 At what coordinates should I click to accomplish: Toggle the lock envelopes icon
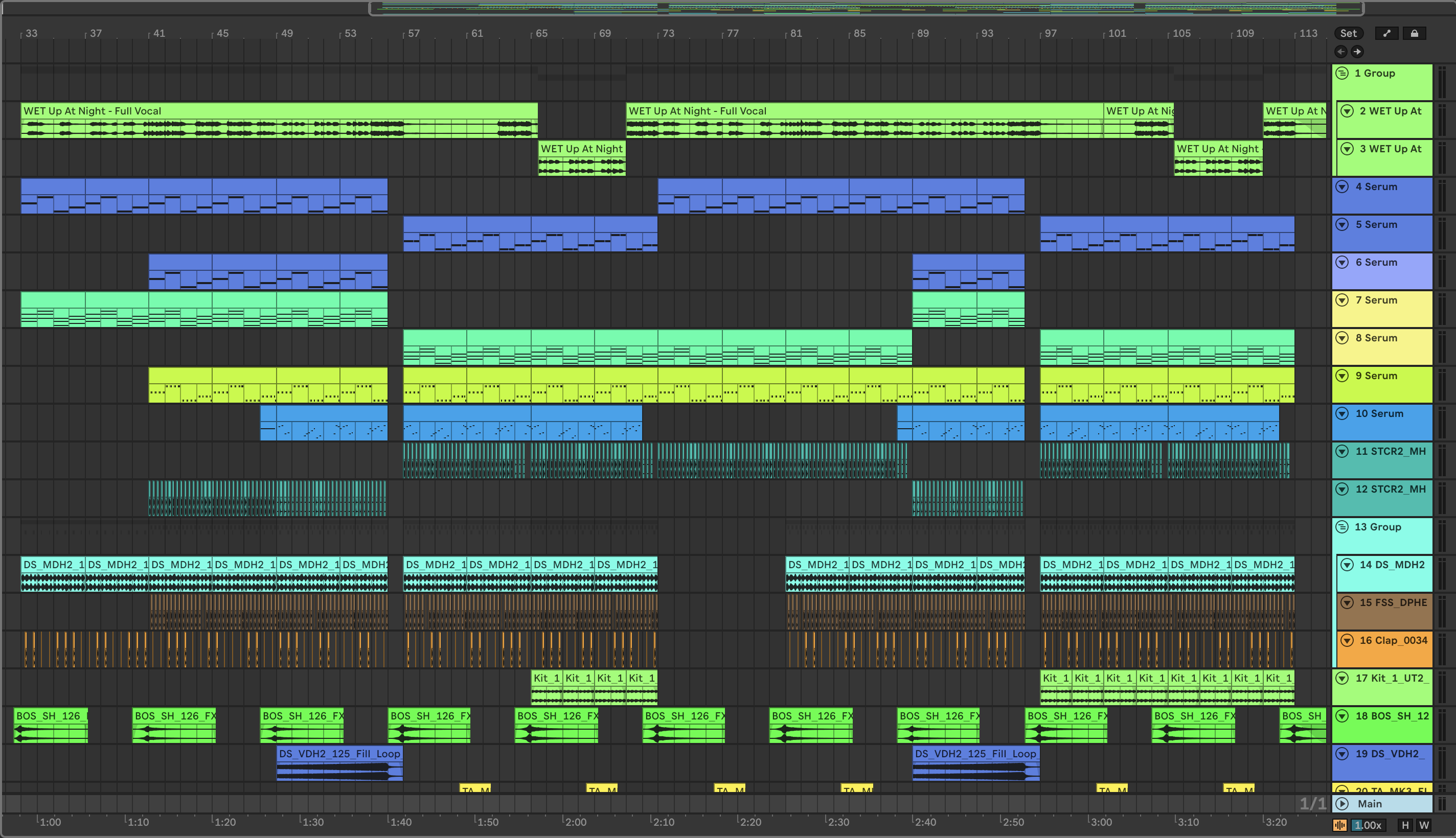pyautogui.click(x=1414, y=33)
